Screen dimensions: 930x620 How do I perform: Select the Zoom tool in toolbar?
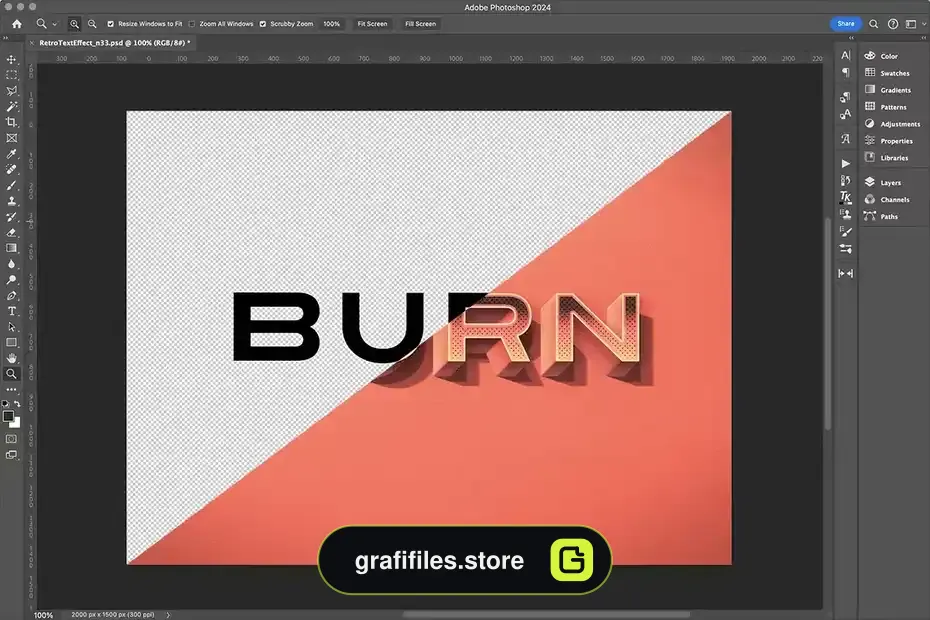pos(11,374)
